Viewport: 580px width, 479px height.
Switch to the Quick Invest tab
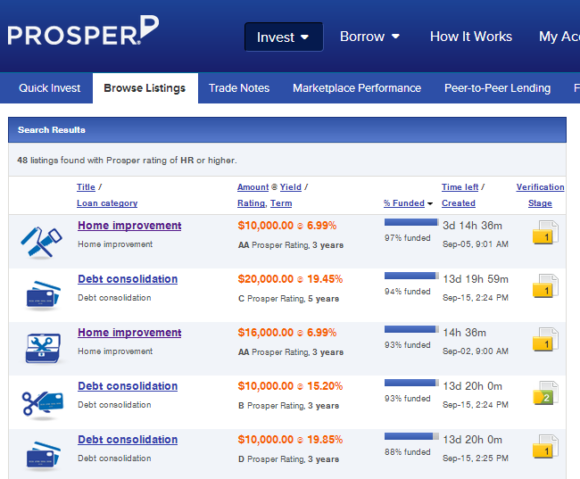pyautogui.click(x=50, y=88)
